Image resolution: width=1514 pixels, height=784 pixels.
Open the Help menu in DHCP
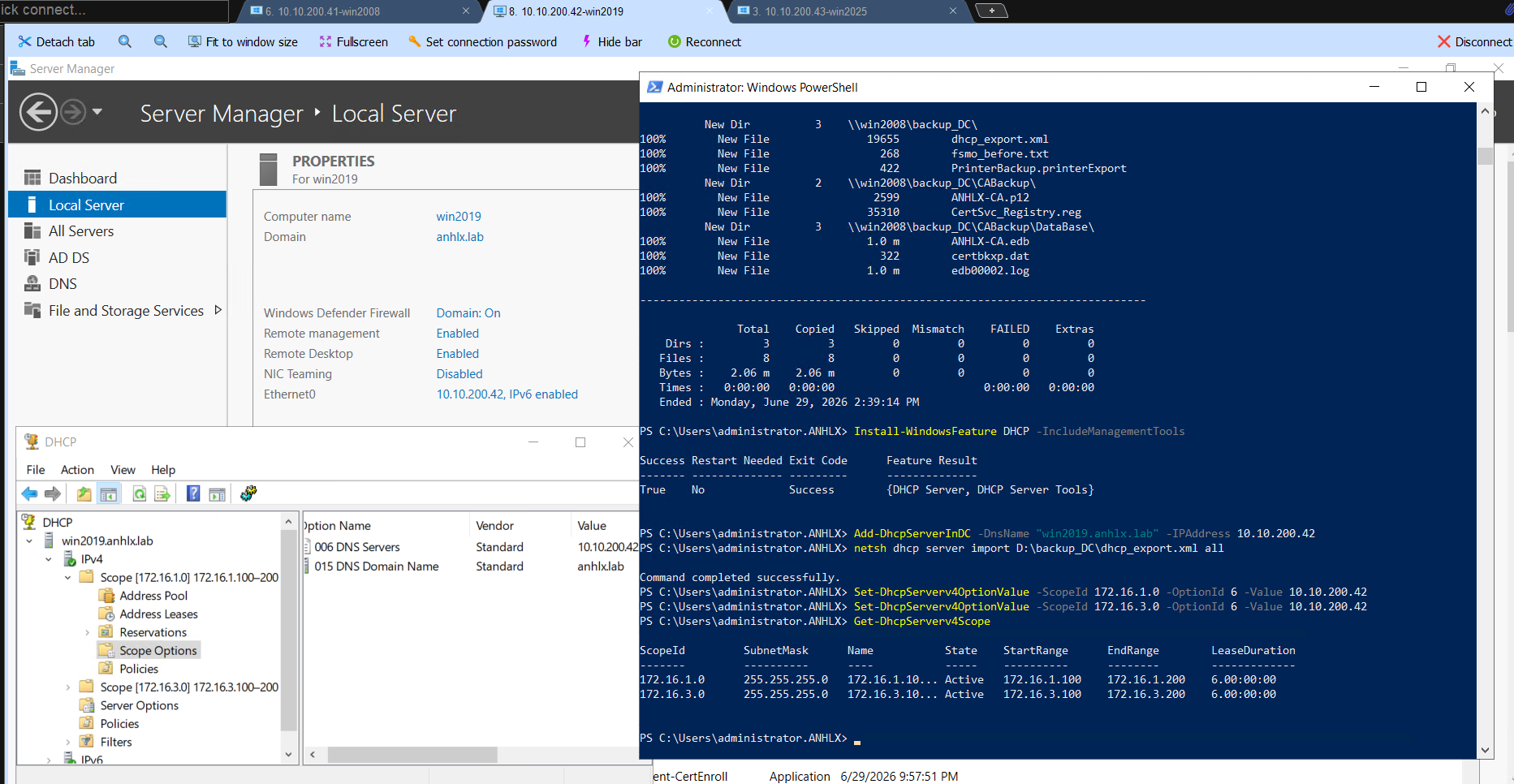tap(163, 469)
